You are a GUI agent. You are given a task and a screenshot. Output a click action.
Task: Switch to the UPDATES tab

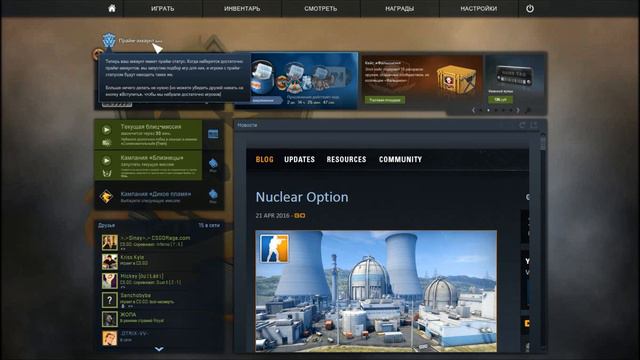[299, 159]
